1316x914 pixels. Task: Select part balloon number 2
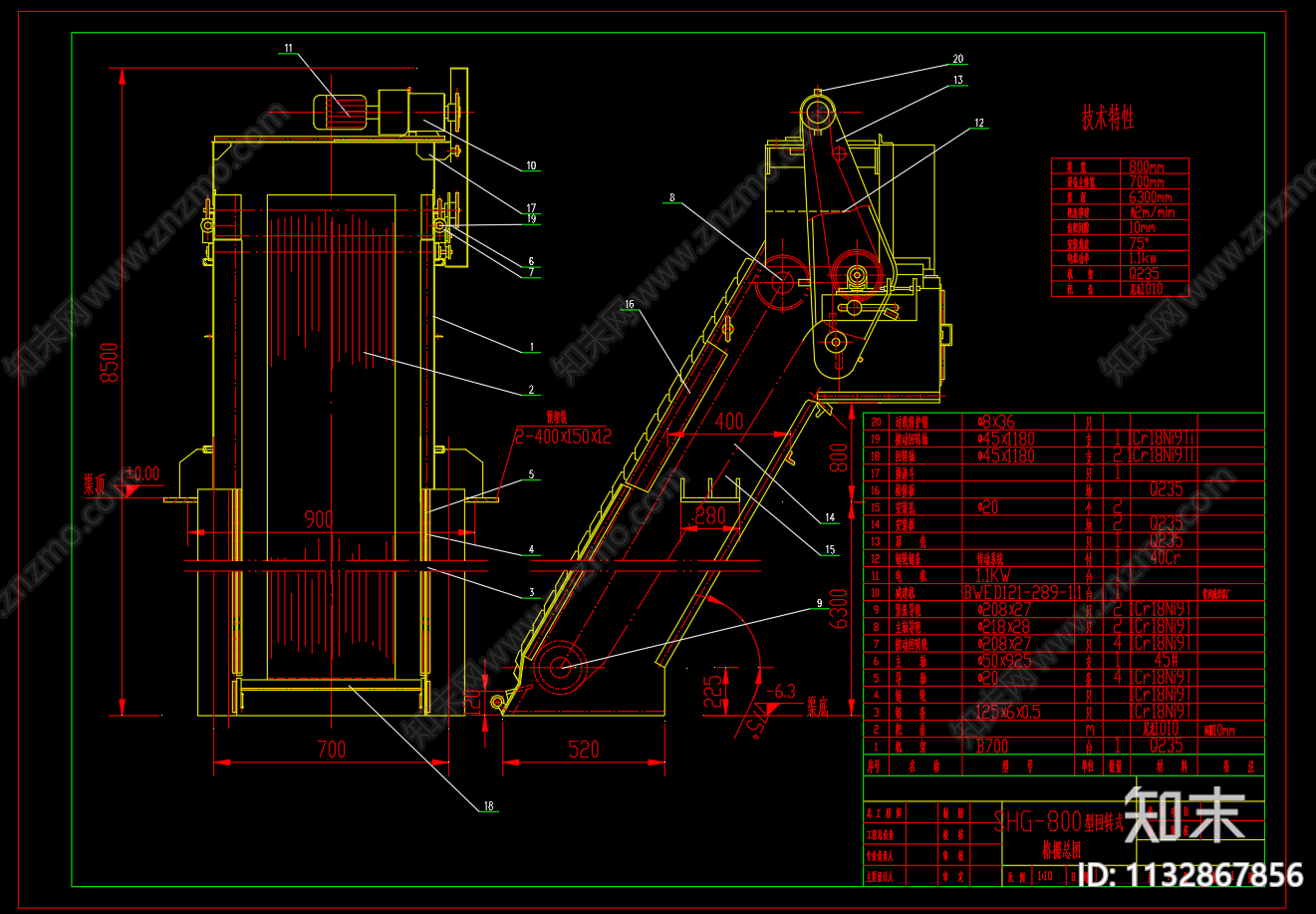pos(532,390)
